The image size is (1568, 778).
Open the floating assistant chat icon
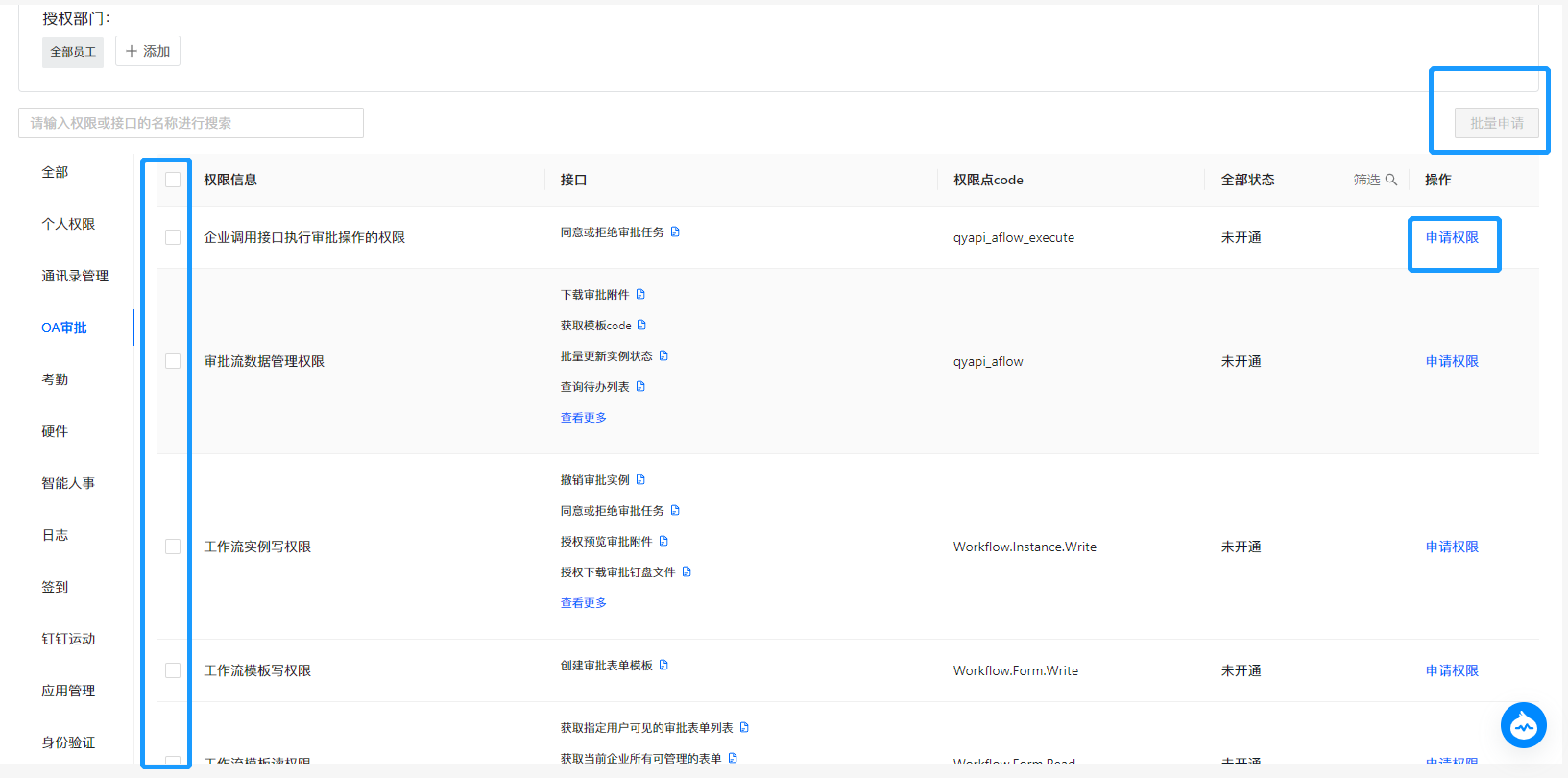(x=1523, y=725)
